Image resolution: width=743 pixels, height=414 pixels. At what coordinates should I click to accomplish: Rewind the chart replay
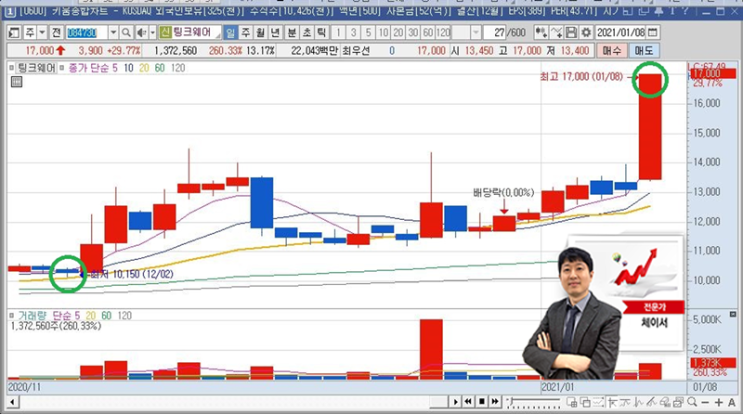(468, 402)
